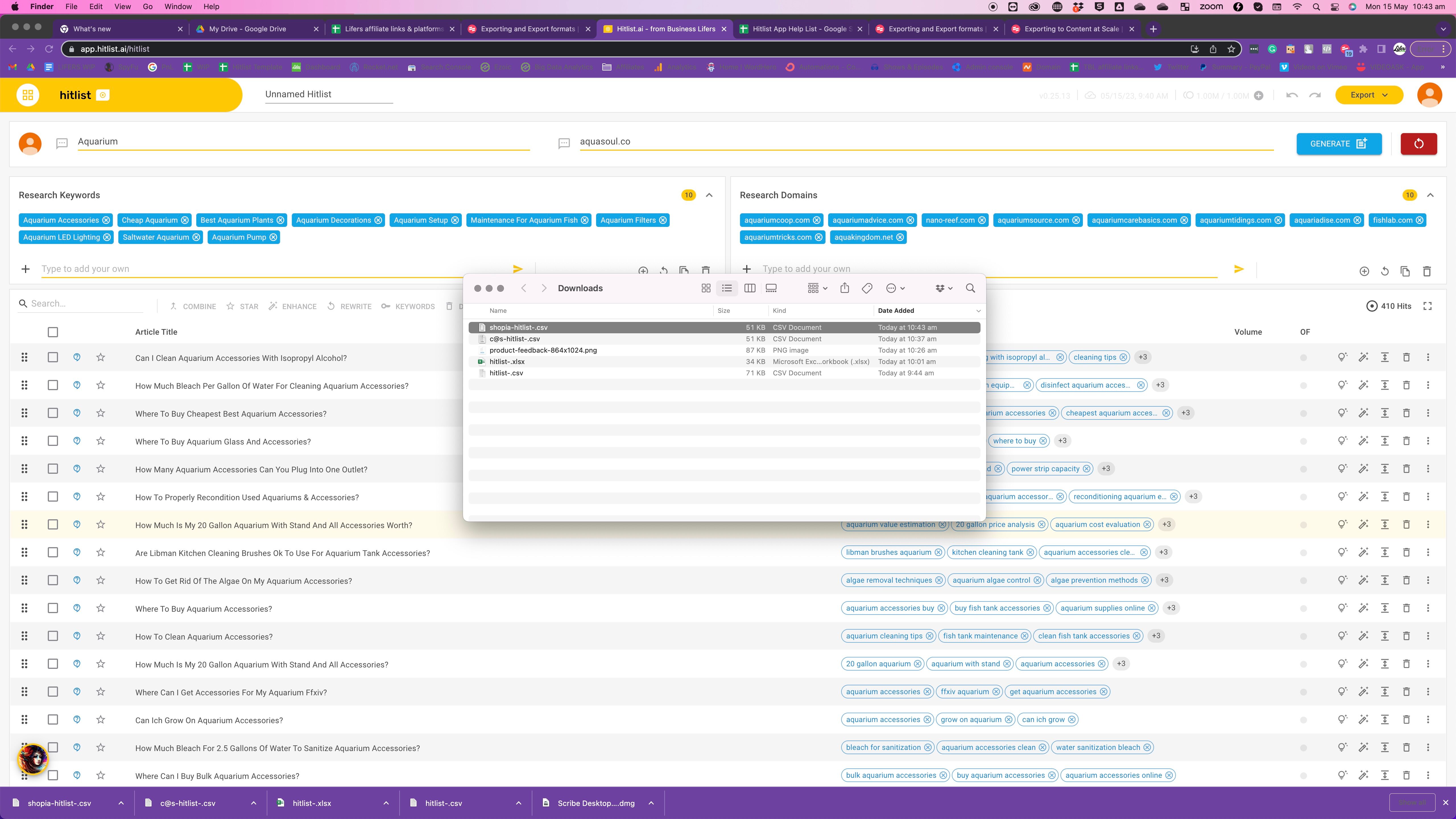Check the Cheapest Best Aquarium Accessories row
Viewport: 1456px width, 819px height.
pos(53,413)
